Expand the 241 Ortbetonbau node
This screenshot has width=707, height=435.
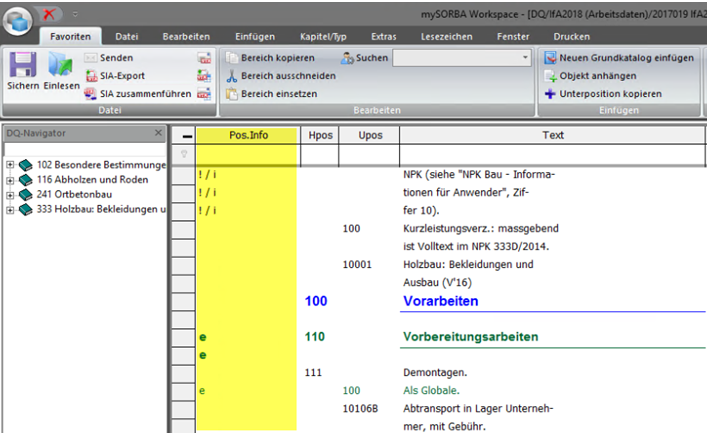(x=10, y=195)
